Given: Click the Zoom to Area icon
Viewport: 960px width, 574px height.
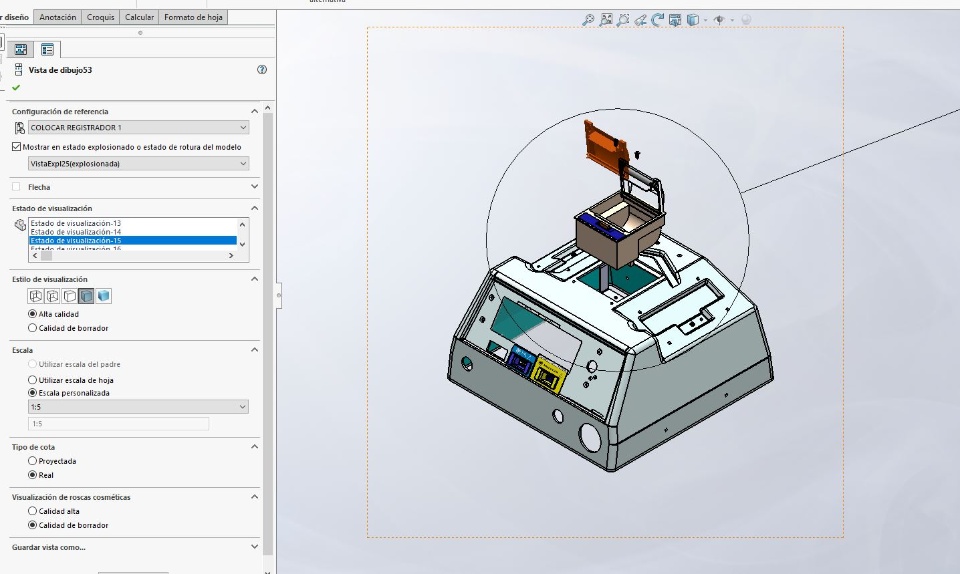Looking at the screenshot, I should click(606, 20).
